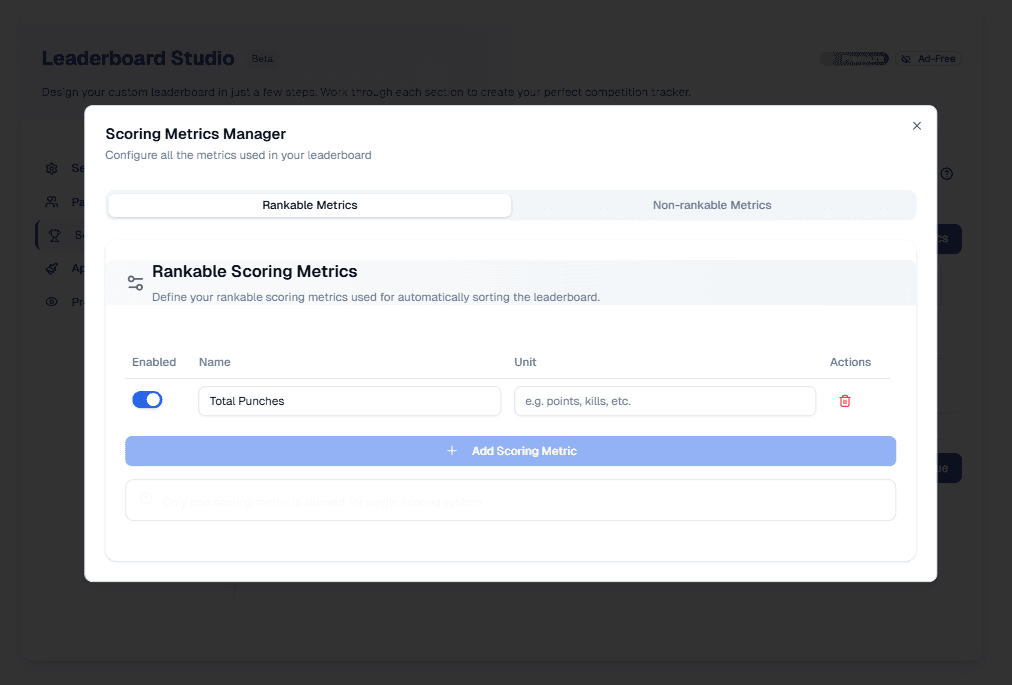Click the 'Define your rankable scoring metrics' description

pyautogui.click(x=376, y=297)
